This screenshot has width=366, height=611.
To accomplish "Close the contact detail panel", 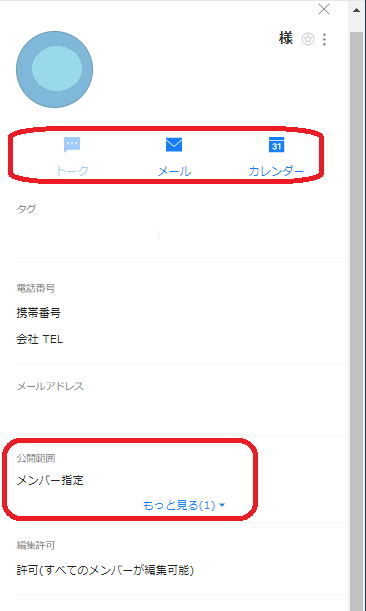I will [x=324, y=9].
